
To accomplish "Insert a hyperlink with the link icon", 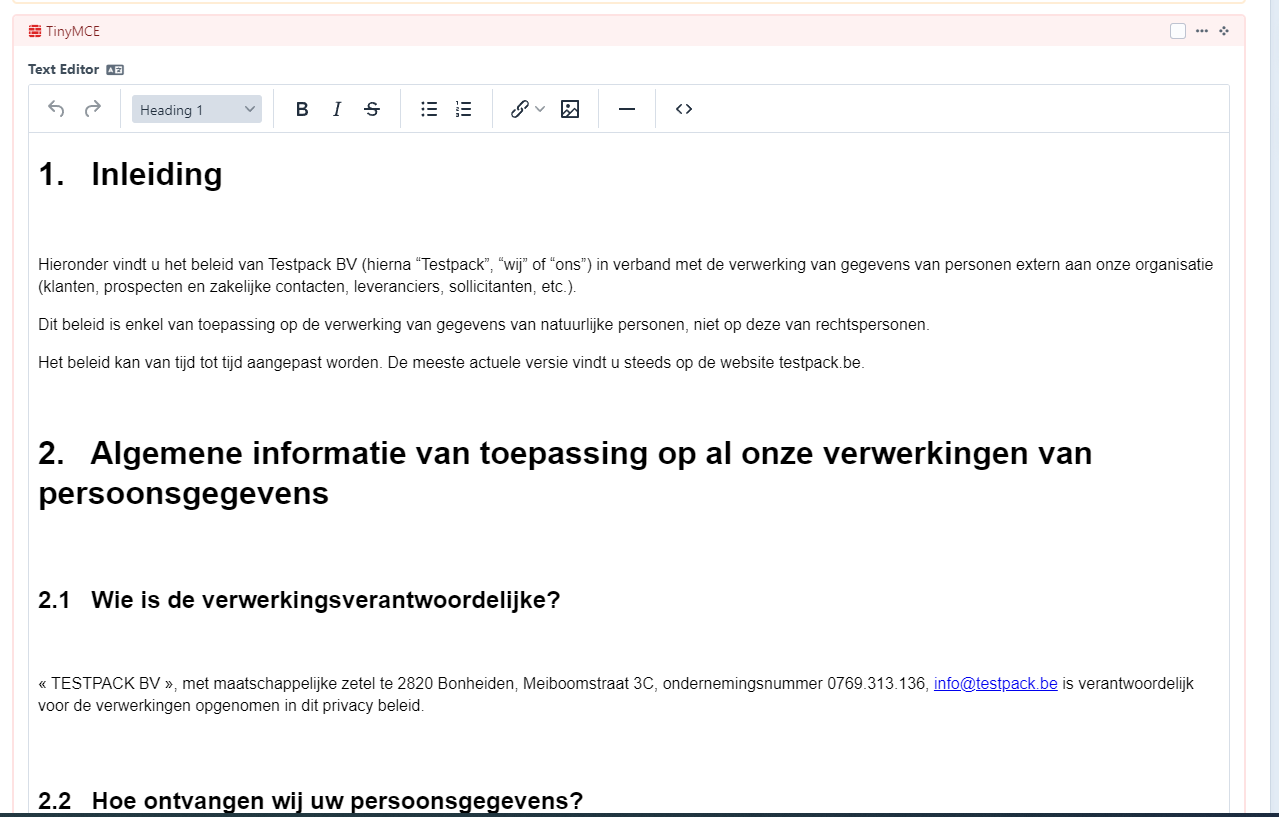I will coord(519,109).
